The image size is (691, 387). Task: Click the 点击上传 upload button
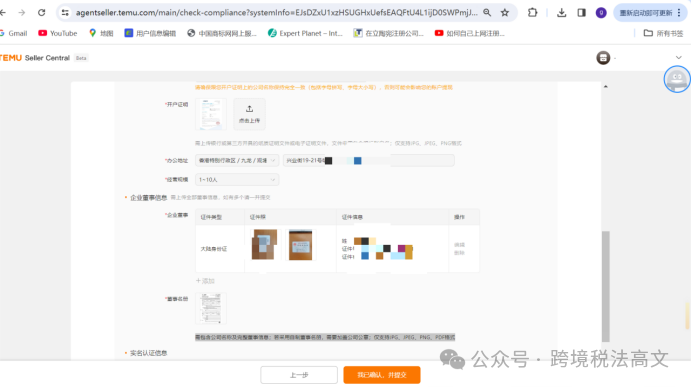coord(249,114)
